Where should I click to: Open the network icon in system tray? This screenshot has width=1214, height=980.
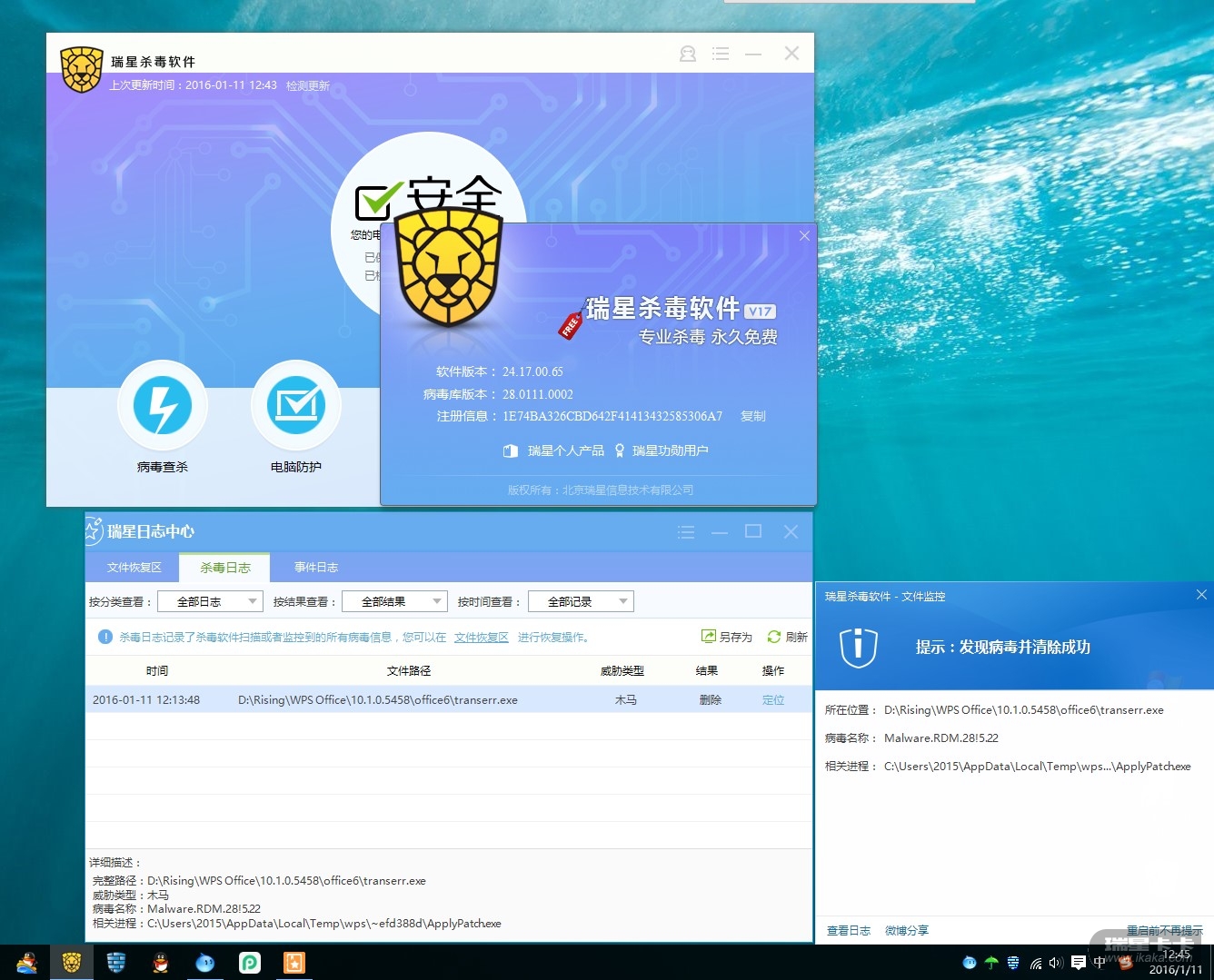pyautogui.click(x=1035, y=963)
